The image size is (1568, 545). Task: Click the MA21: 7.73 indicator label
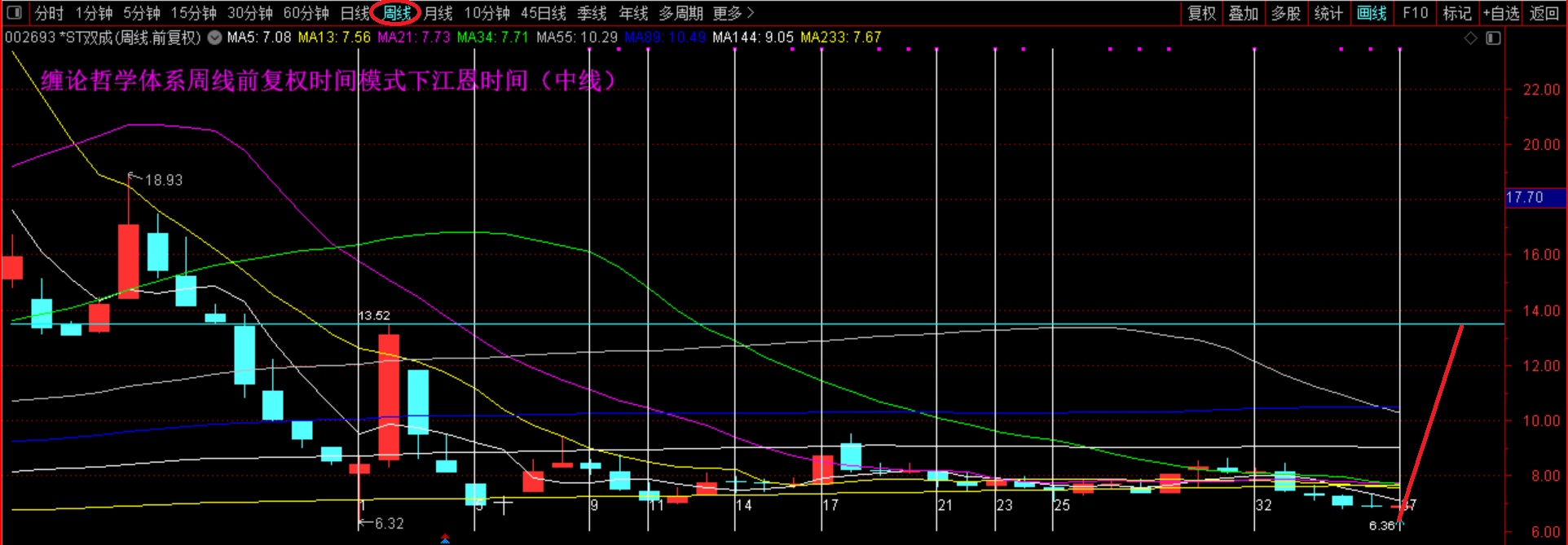(414, 37)
